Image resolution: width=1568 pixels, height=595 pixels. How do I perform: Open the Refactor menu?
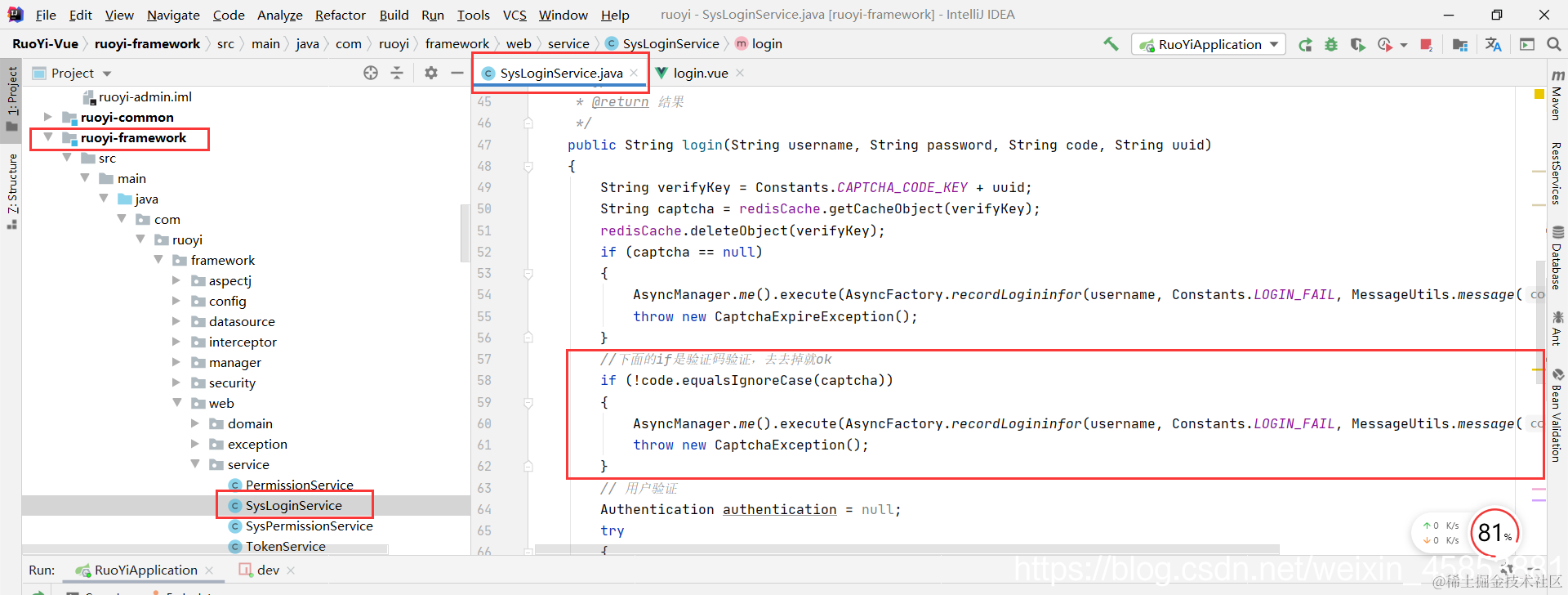(x=341, y=15)
